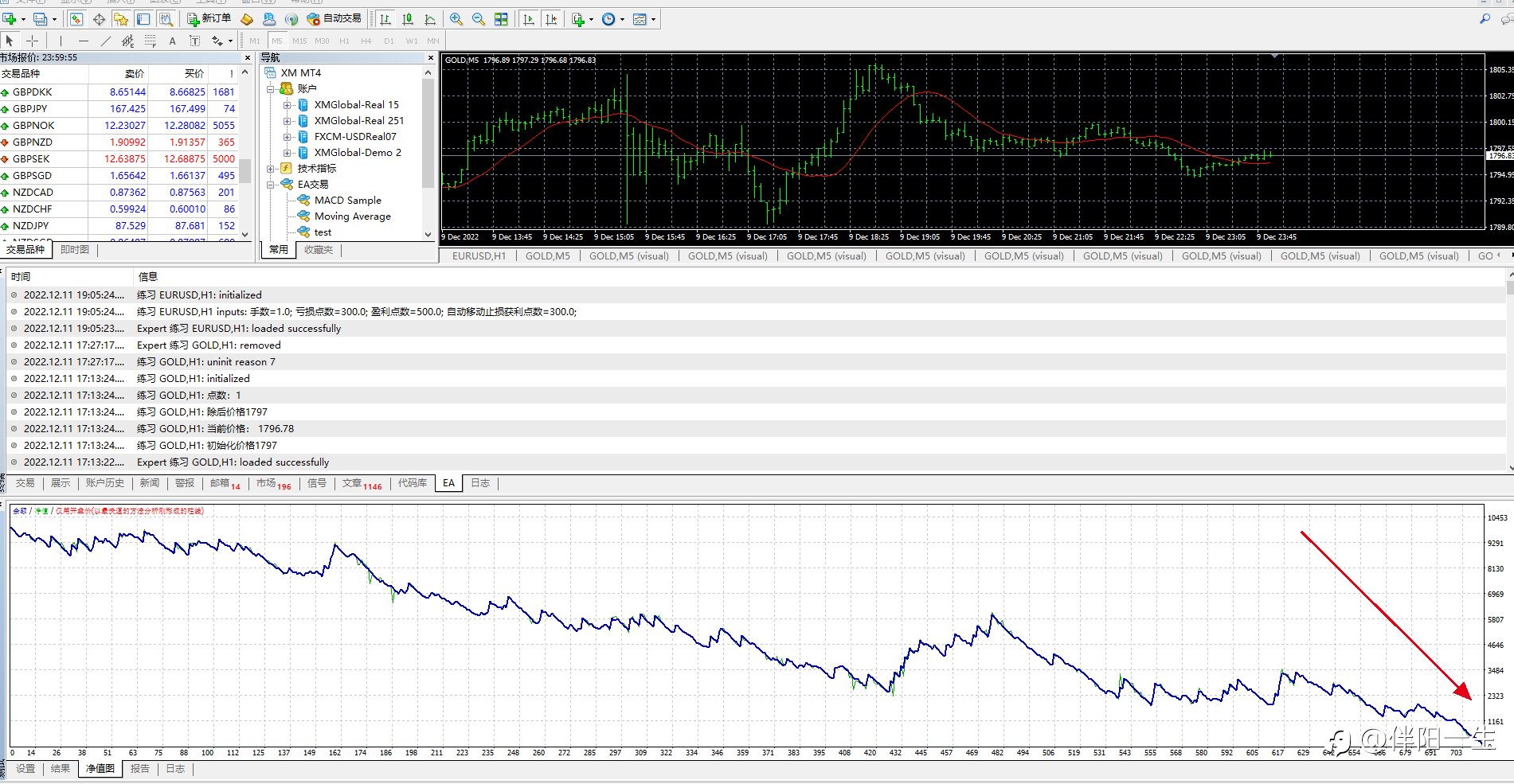The width and height of the screenshot is (1514, 784).
Task: Click Navigator scroll down arrow
Action: click(428, 235)
